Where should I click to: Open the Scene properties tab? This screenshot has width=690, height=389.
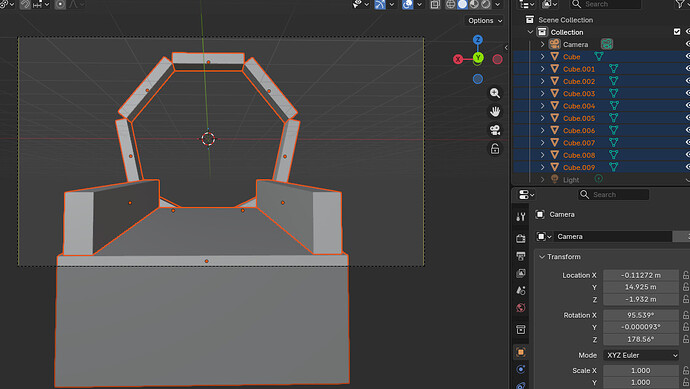[521, 290]
